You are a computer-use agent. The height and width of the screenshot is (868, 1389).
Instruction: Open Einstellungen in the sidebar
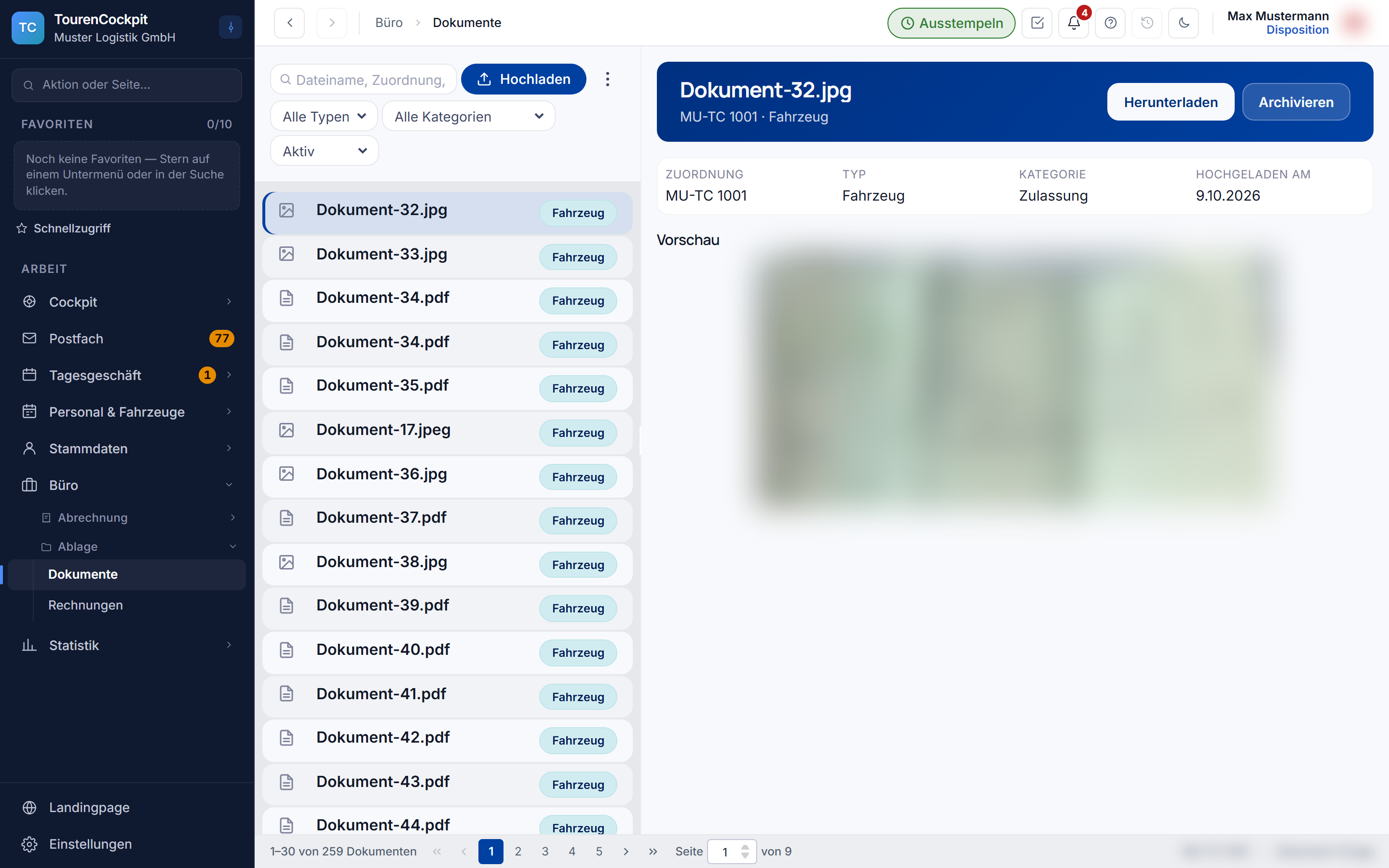pyautogui.click(x=127, y=844)
